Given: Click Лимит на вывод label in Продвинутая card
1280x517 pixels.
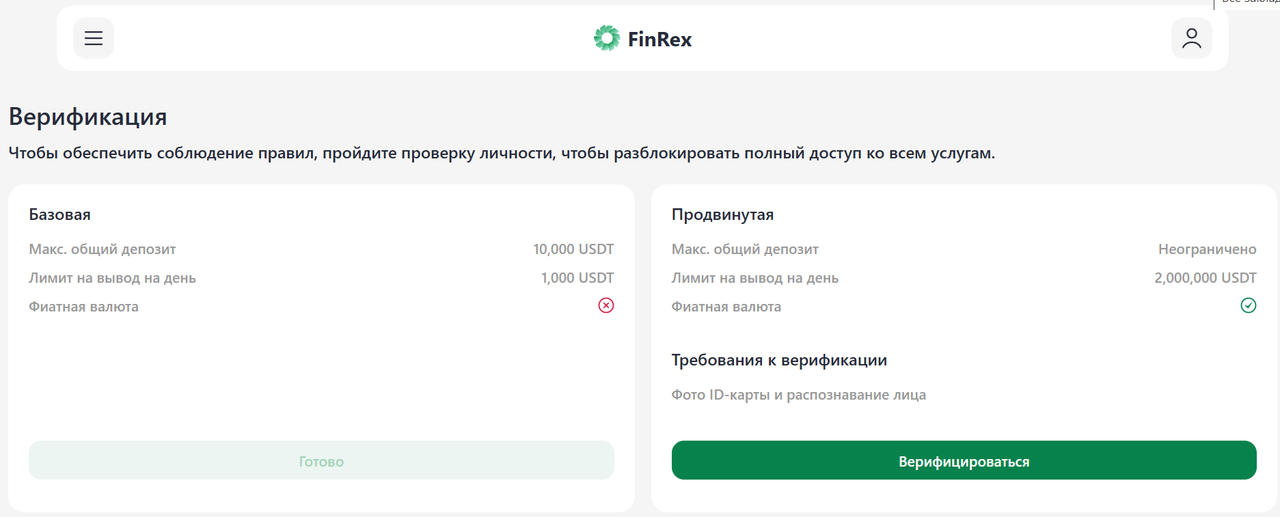Looking at the screenshot, I should pyautogui.click(x=755, y=278).
